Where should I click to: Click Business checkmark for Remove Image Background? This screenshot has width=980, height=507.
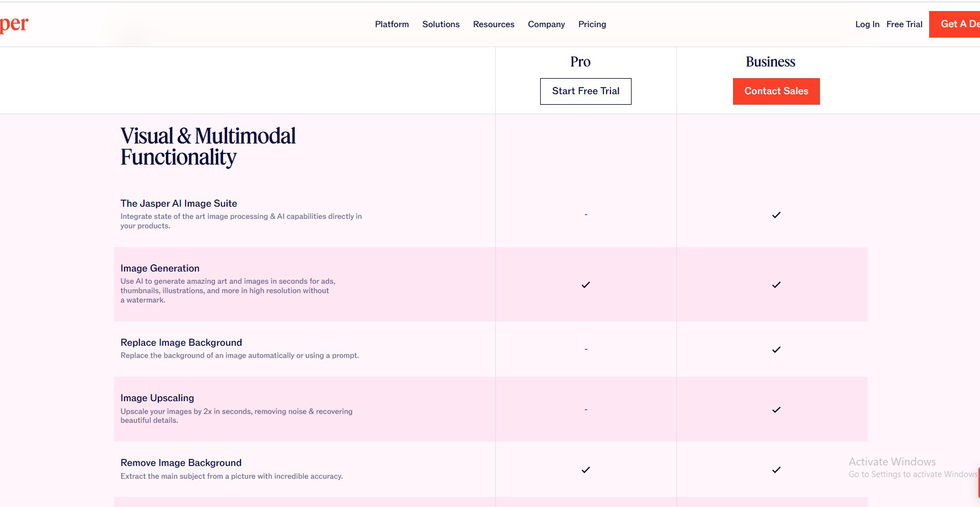[776, 470]
